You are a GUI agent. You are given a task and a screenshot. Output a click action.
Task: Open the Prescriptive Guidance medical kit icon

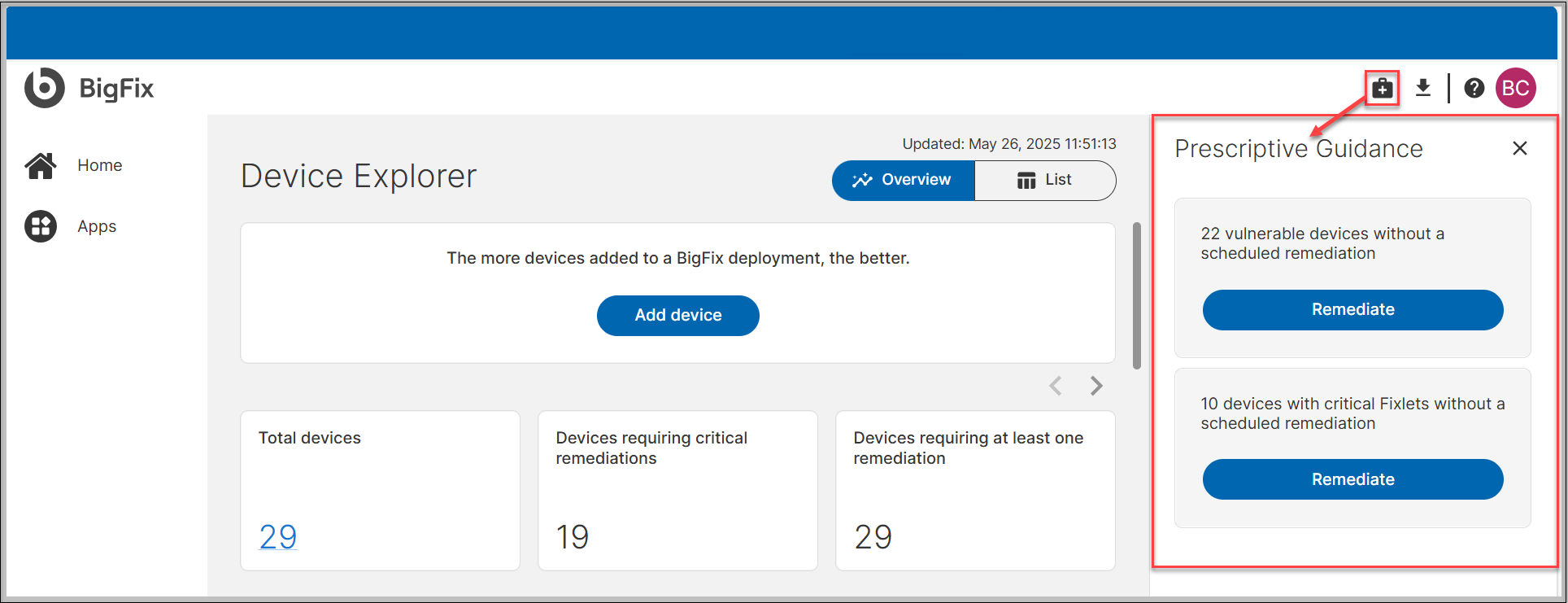coord(1382,88)
